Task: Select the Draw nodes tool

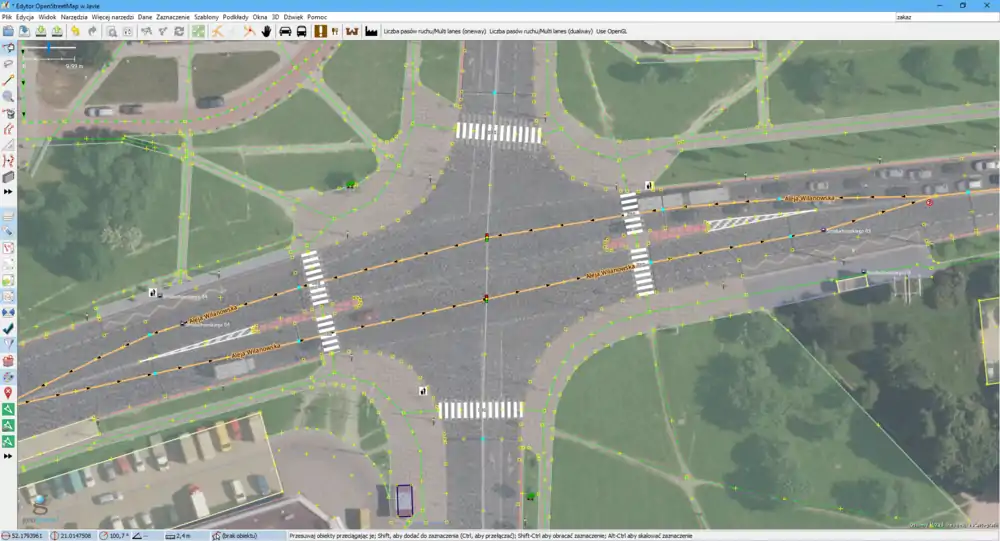Action: 8,80
